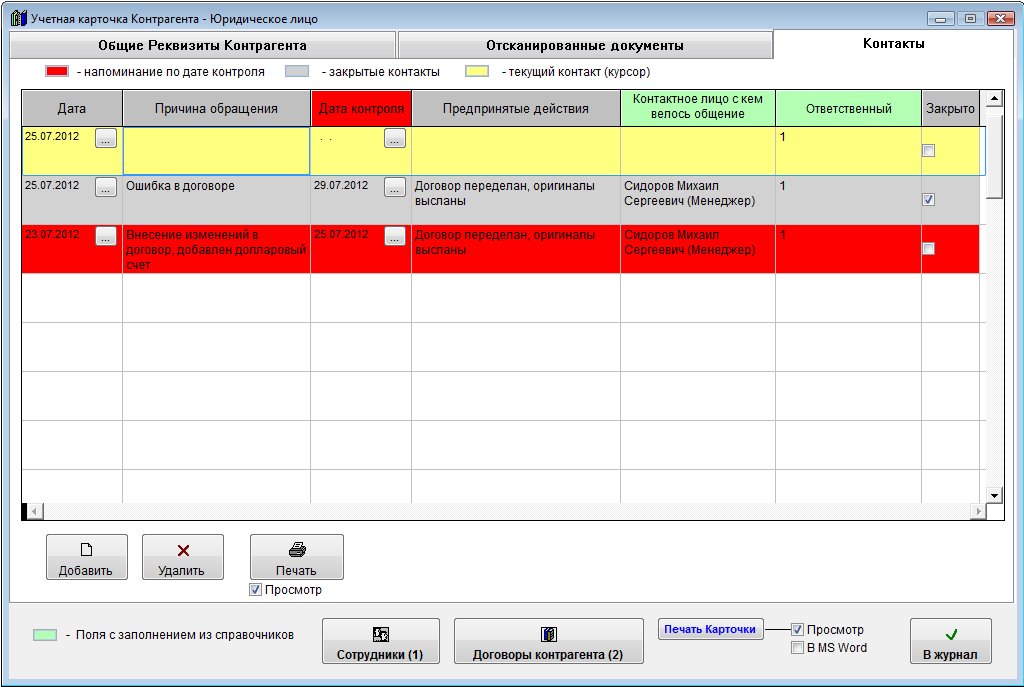Click red reminder legend color swatch
1024x687 pixels.
[57, 71]
